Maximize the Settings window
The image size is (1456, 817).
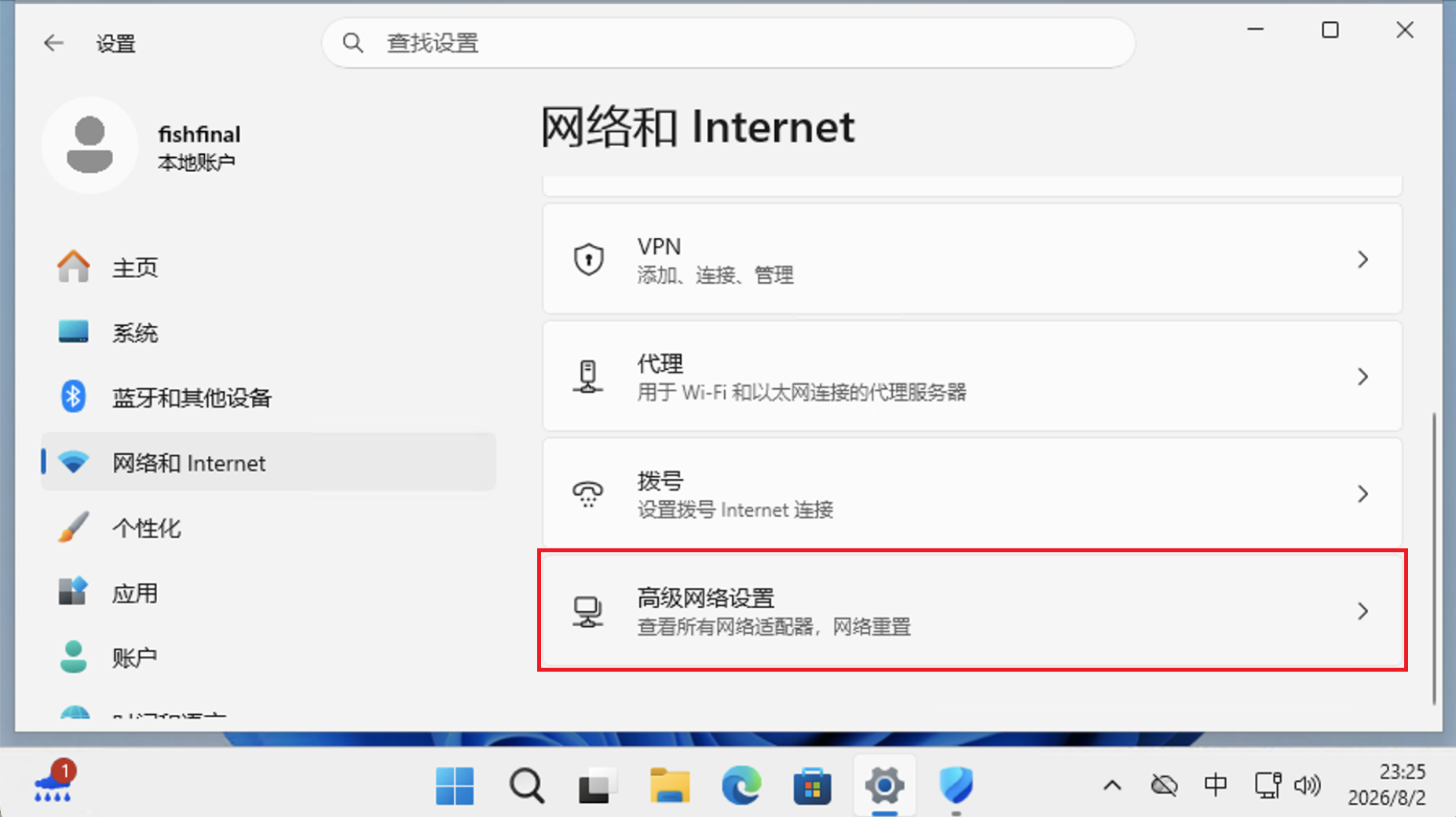(x=1330, y=30)
